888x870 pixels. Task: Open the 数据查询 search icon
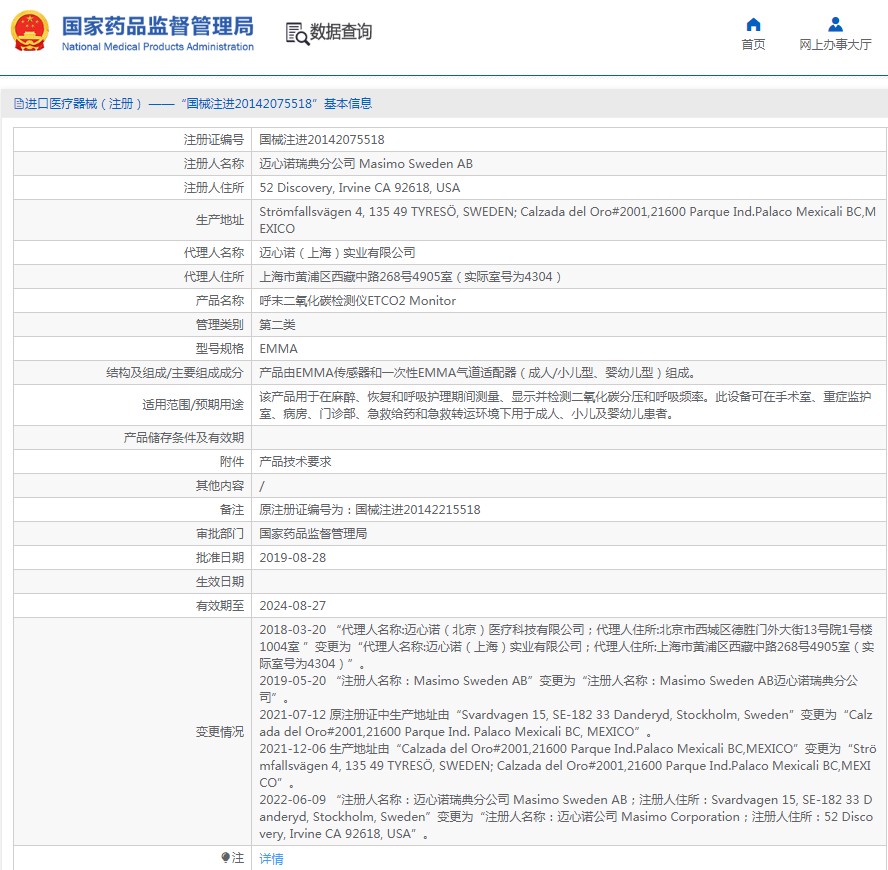tap(297, 33)
